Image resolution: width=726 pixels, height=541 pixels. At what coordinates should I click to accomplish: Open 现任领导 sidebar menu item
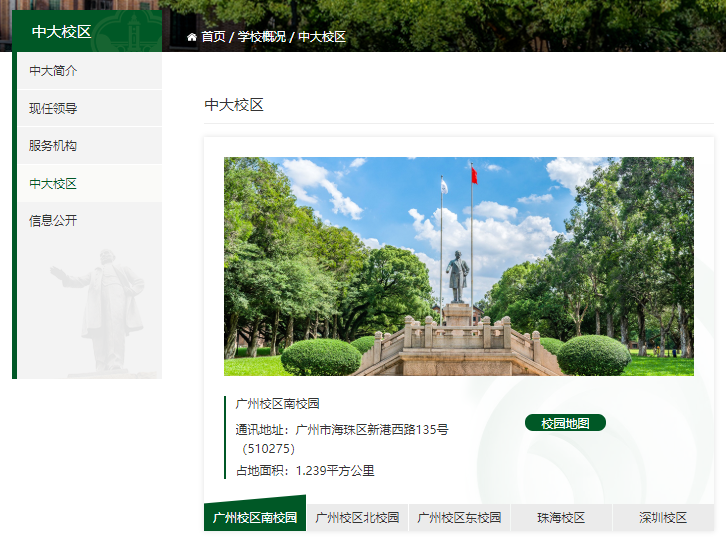[90, 108]
